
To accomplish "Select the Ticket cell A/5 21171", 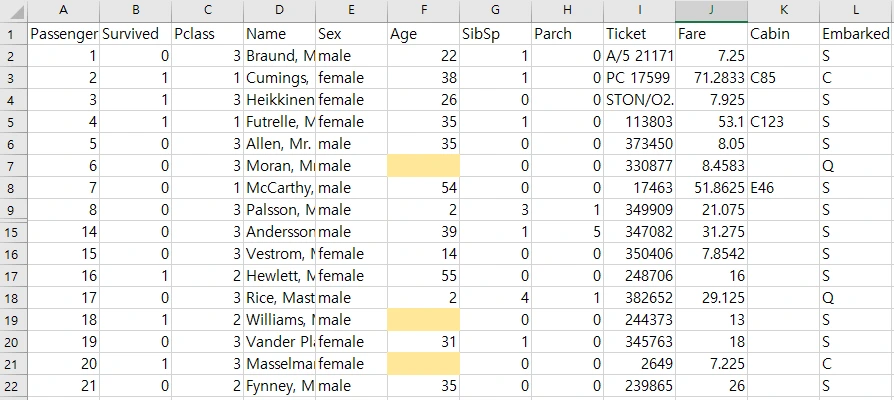I will pyautogui.click(x=639, y=55).
